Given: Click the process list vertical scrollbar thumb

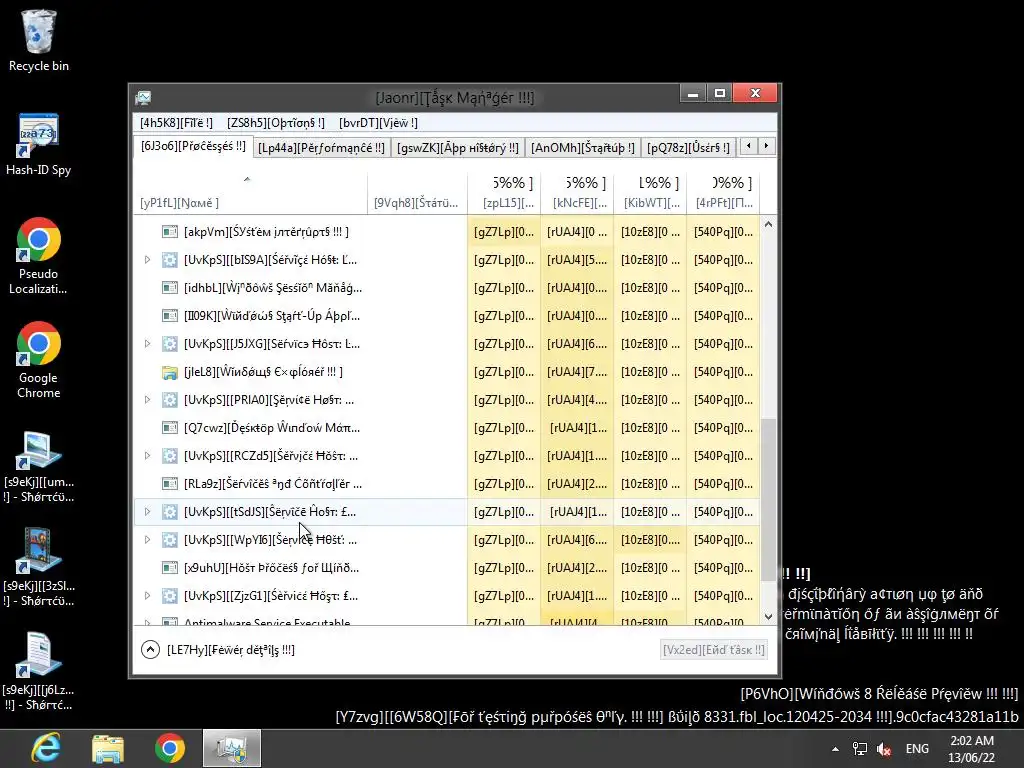Looking at the screenshot, I should coord(769,500).
